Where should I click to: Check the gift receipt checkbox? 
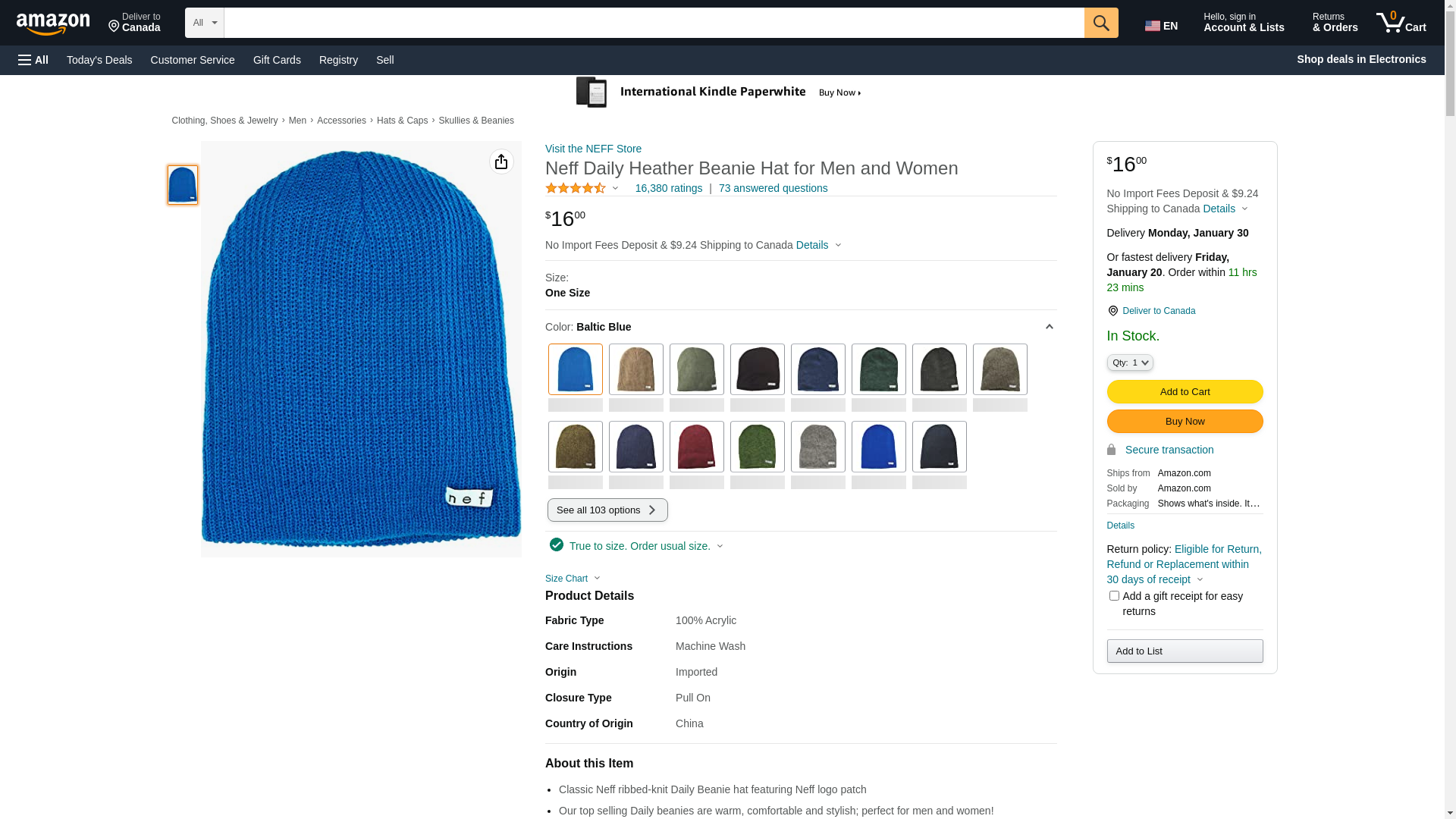click(x=1113, y=596)
